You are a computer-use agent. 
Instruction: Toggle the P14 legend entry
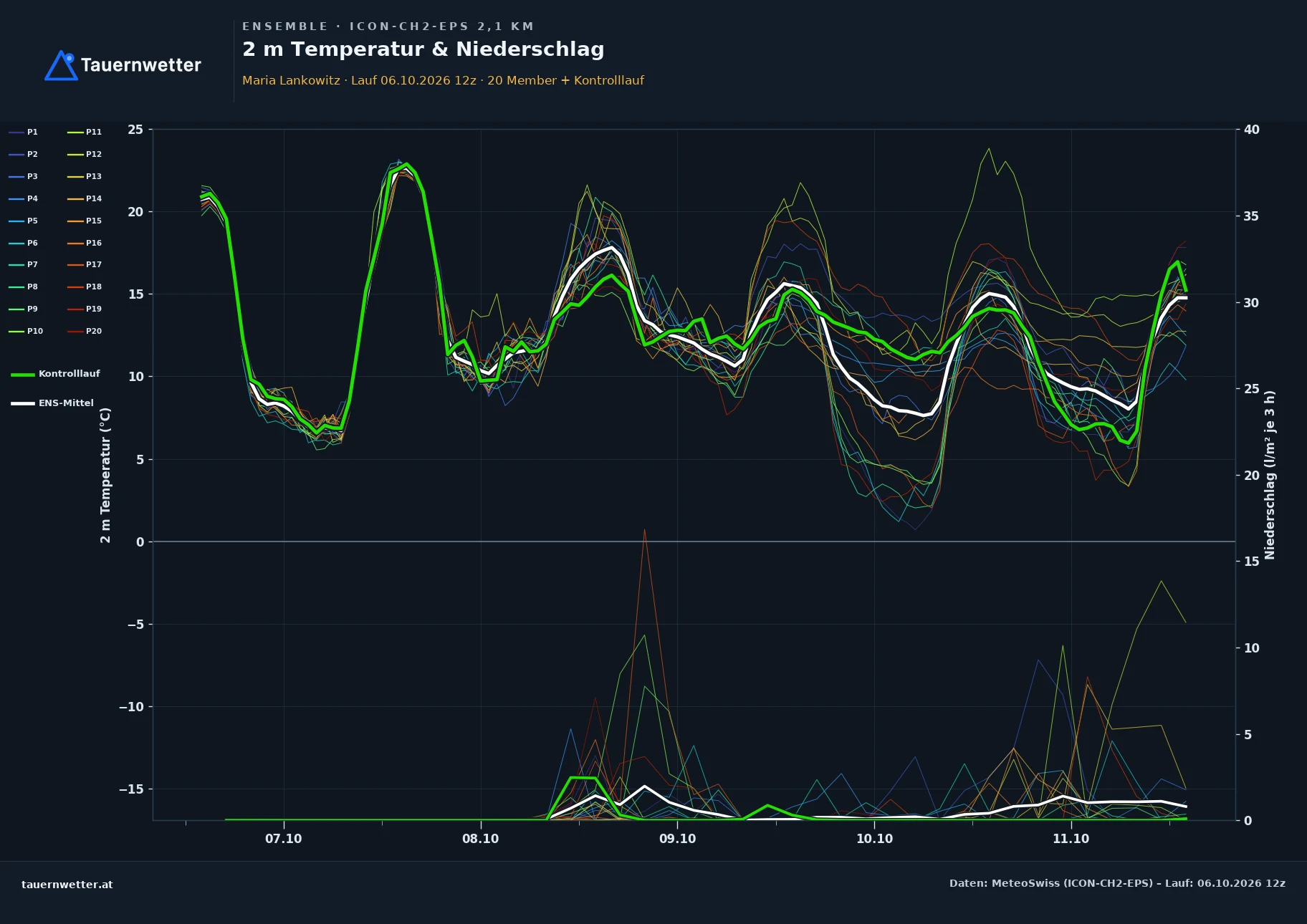[x=85, y=198]
